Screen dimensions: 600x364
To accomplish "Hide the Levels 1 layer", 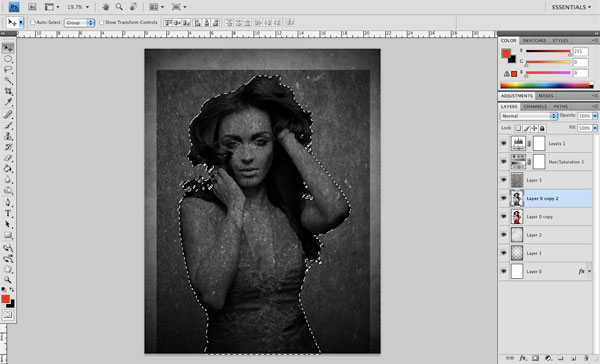I will 504,144.
